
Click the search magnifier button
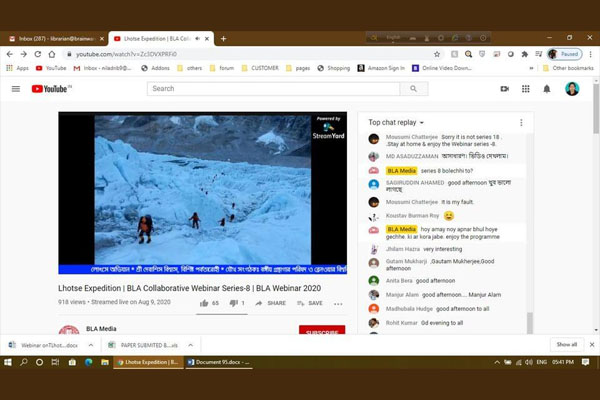[414, 89]
